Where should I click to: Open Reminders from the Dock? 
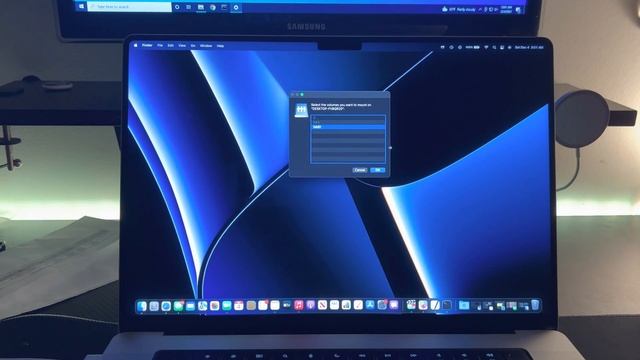point(263,306)
